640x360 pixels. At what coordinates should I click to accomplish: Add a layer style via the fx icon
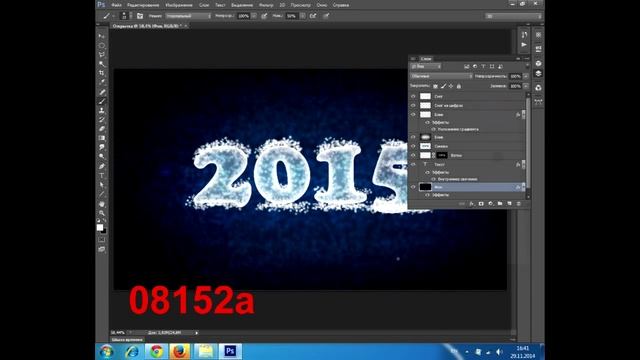pyautogui.click(x=471, y=203)
